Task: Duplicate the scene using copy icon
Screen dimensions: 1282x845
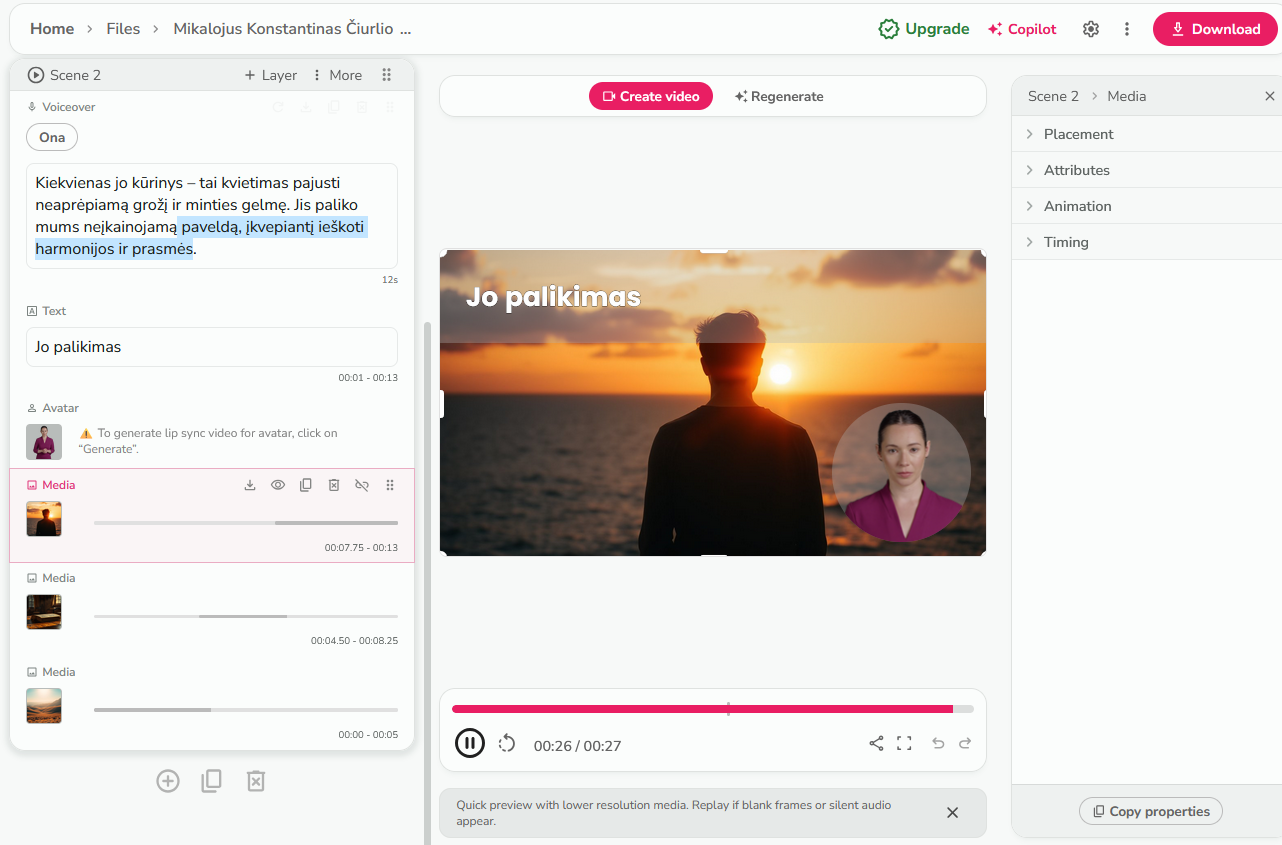Action: click(x=211, y=781)
